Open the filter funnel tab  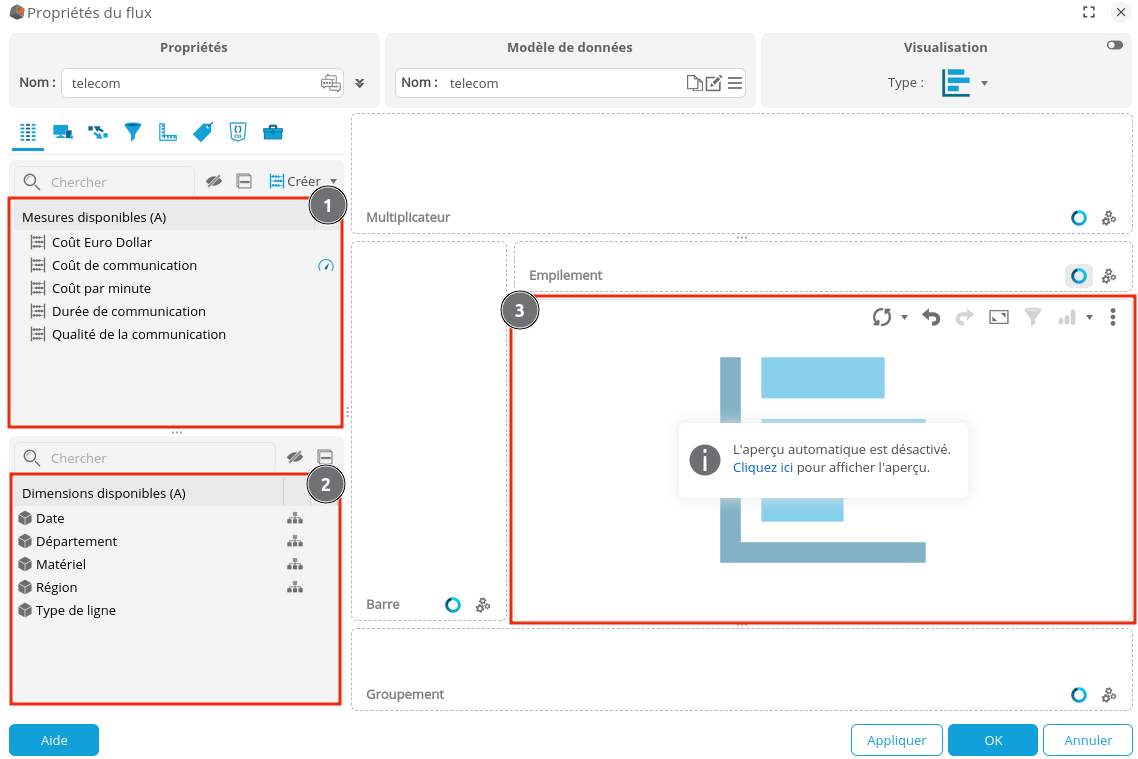pyautogui.click(x=133, y=131)
